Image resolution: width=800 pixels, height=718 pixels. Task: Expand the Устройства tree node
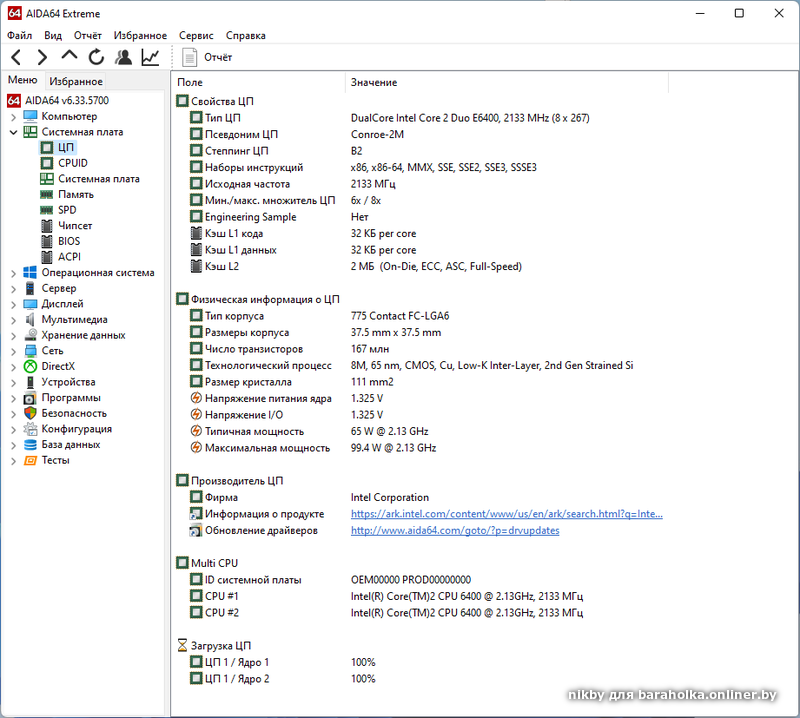(x=13, y=383)
